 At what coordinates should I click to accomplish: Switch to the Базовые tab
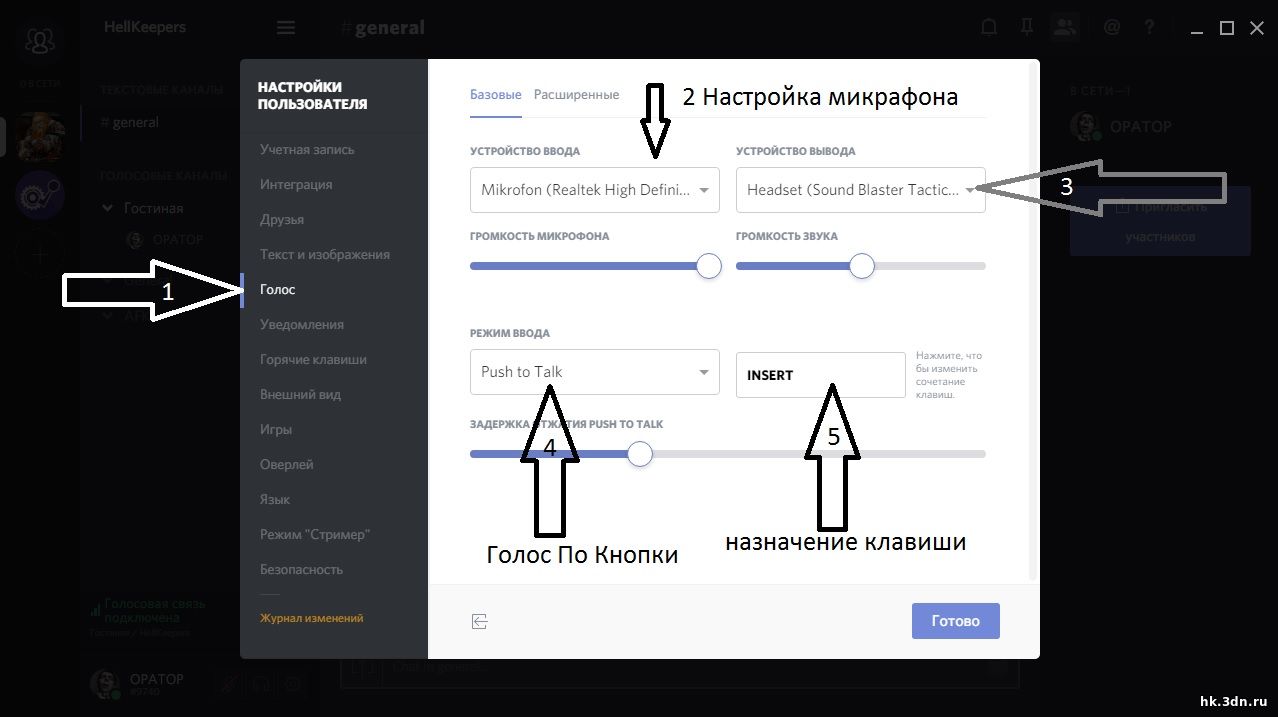click(x=496, y=95)
